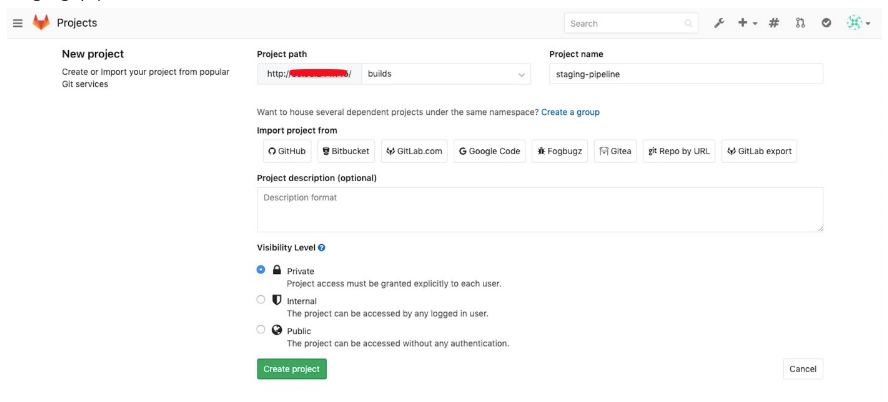Open the admin area wrench icon
This screenshot has height=402, width=888.
719,23
